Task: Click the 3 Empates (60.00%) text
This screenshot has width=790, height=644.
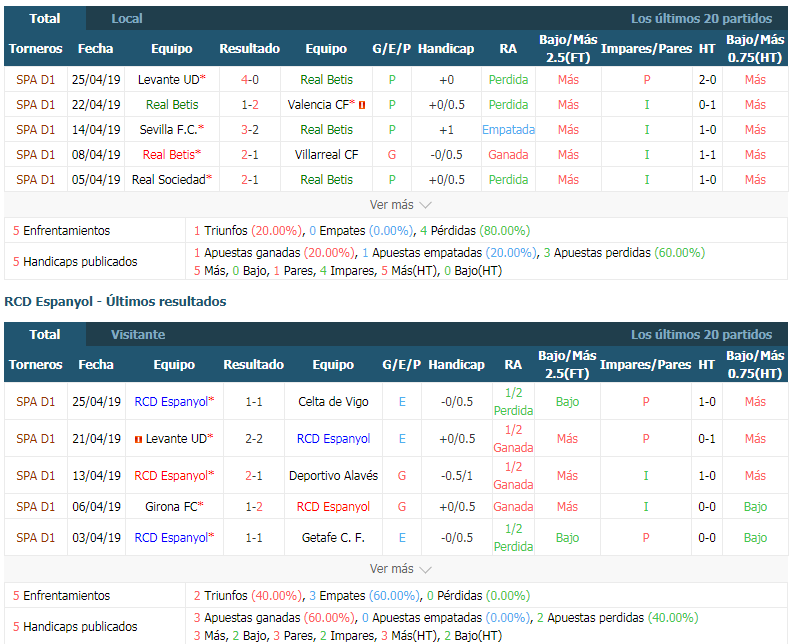Action: pyautogui.click(x=364, y=596)
